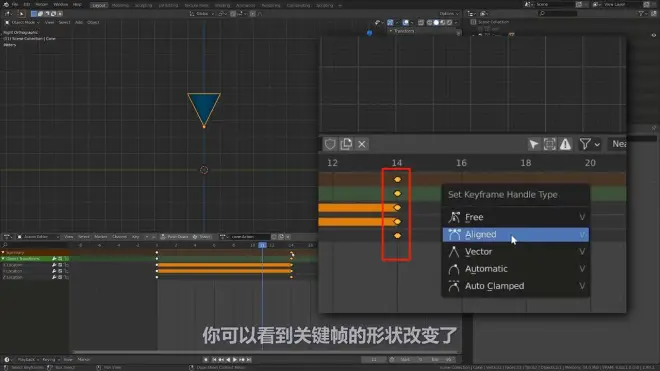Click current frame indicator in dope sheet

coord(262,245)
